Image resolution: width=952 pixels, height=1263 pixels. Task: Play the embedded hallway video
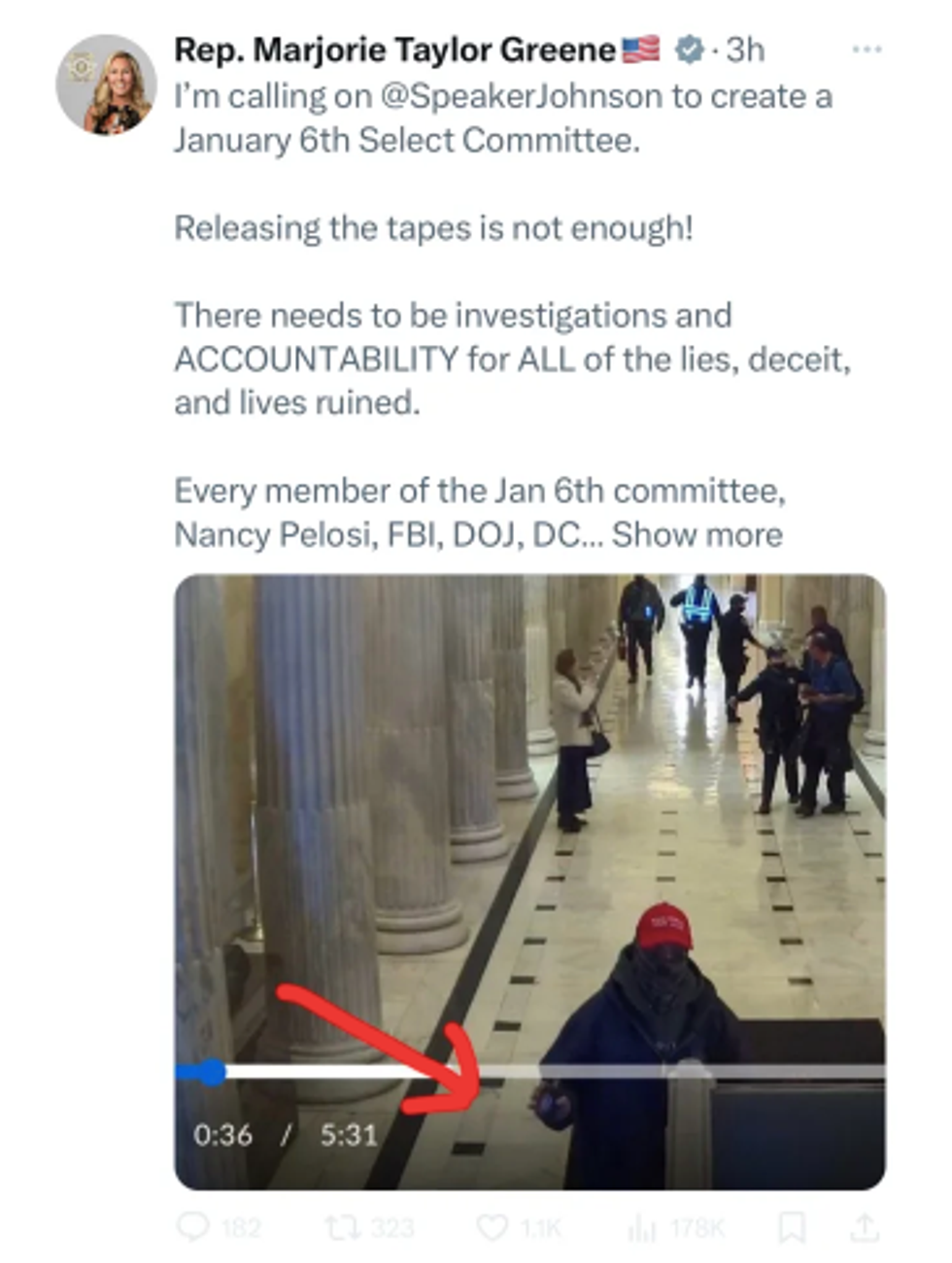pos(529,826)
